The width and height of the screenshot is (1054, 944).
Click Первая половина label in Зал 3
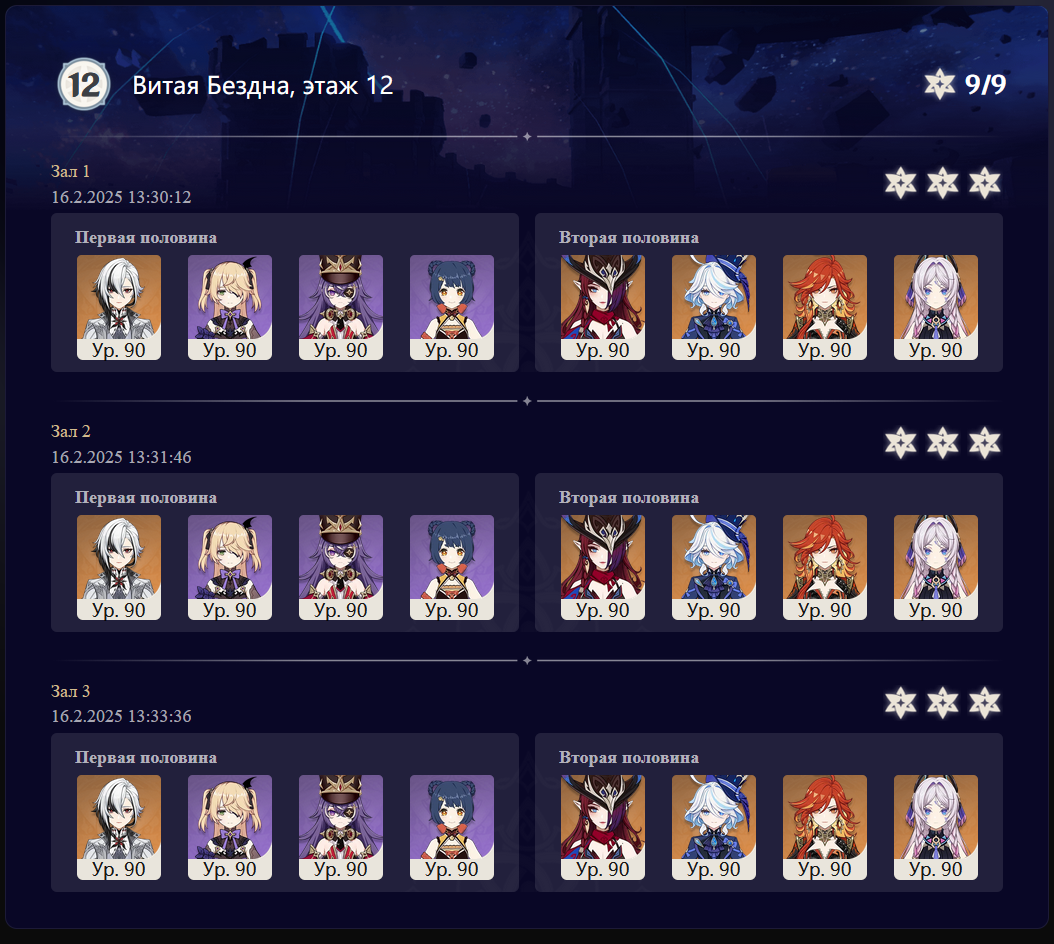click(146, 758)
